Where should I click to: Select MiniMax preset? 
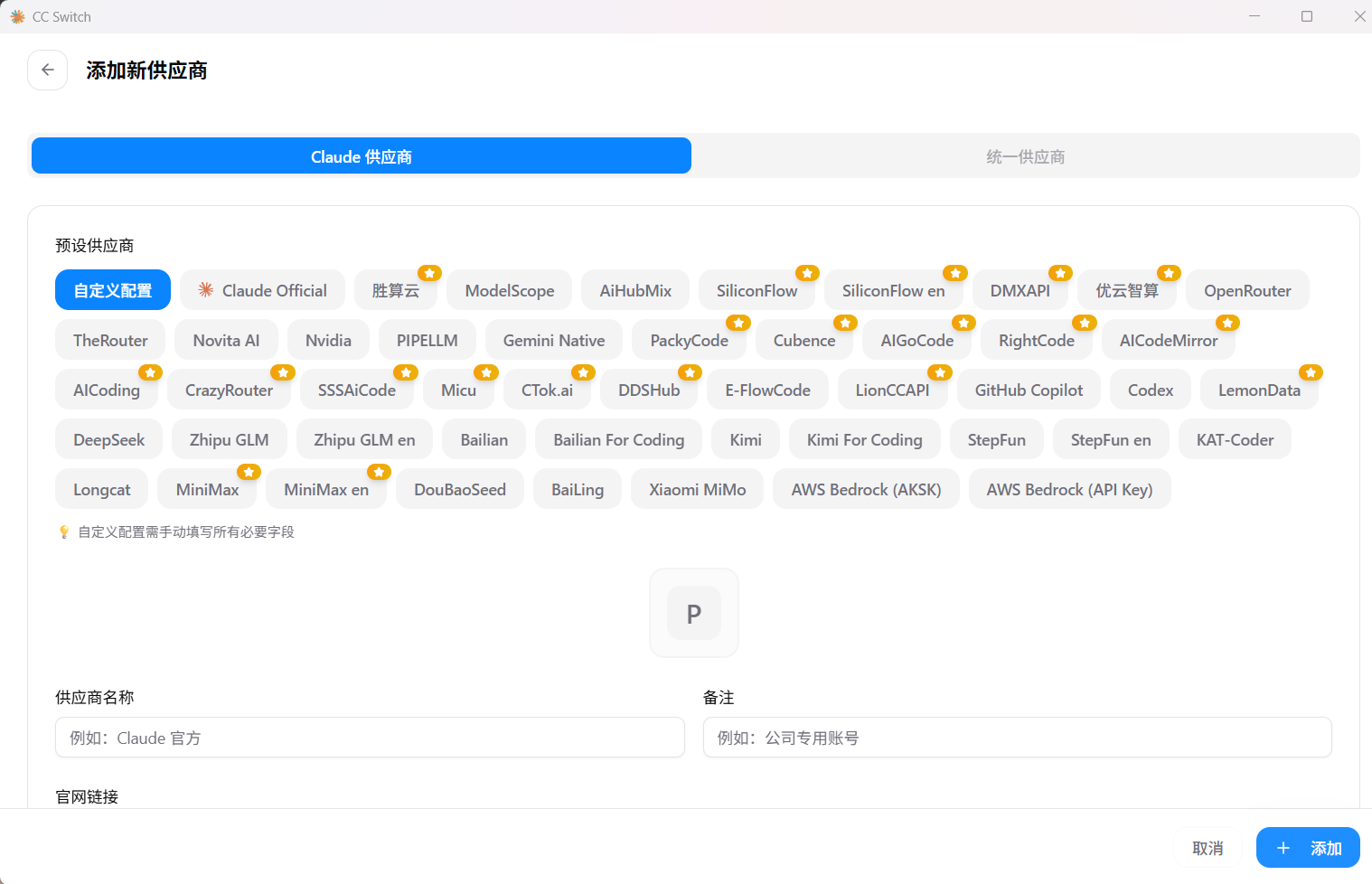[x=207, y=489]
